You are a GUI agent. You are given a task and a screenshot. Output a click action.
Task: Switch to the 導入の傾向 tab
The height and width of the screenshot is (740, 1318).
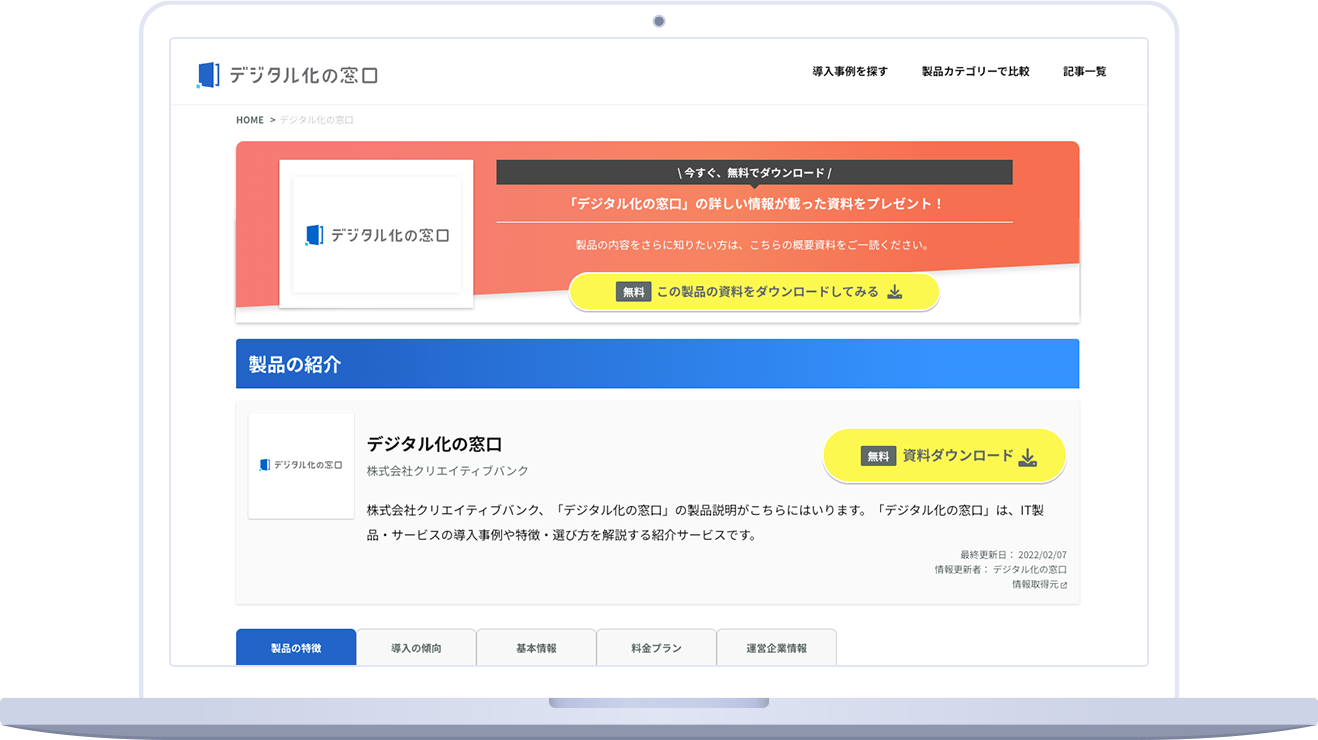tap(415, 647)
